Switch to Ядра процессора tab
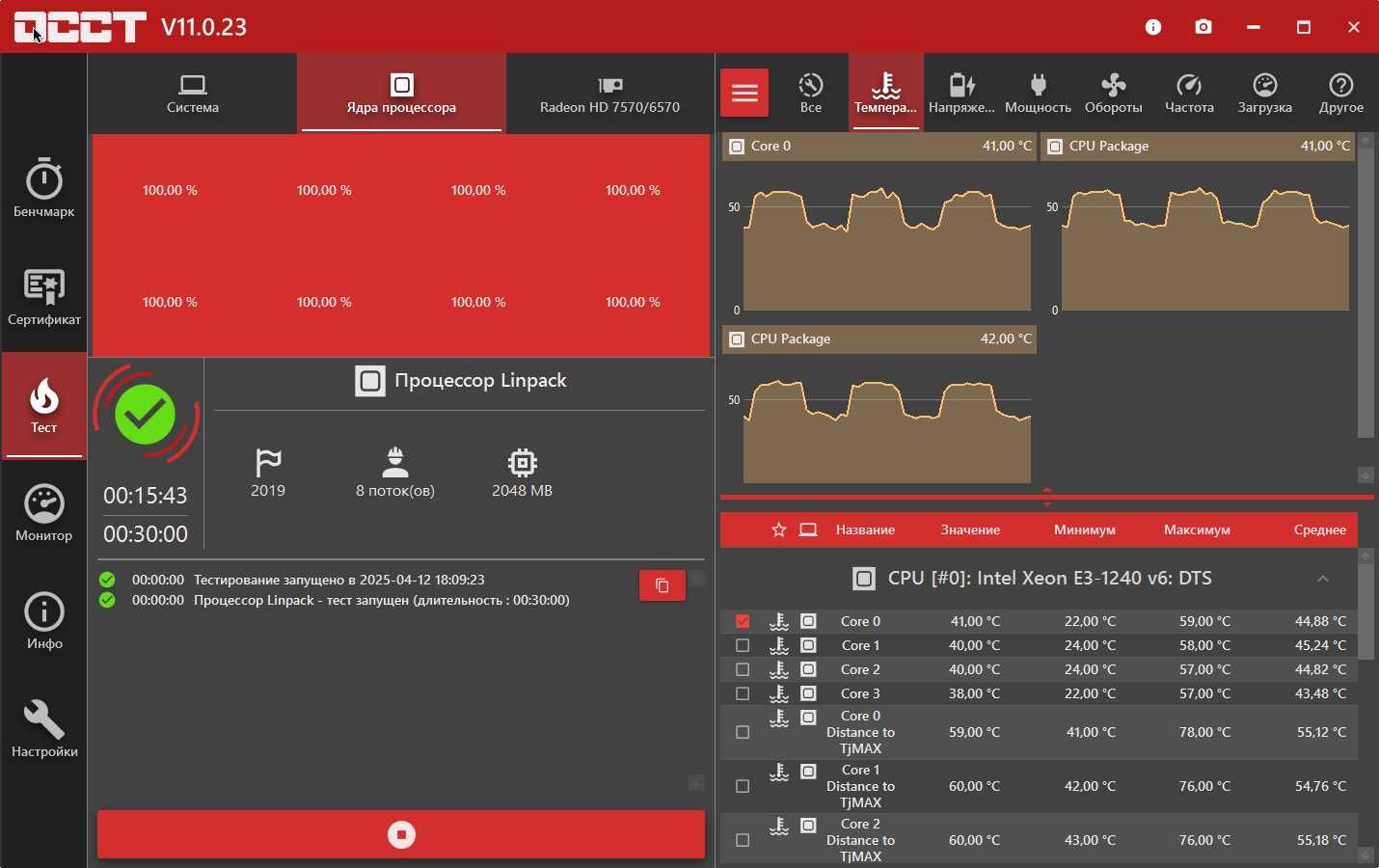1379x868 pixels. (402, 94)
